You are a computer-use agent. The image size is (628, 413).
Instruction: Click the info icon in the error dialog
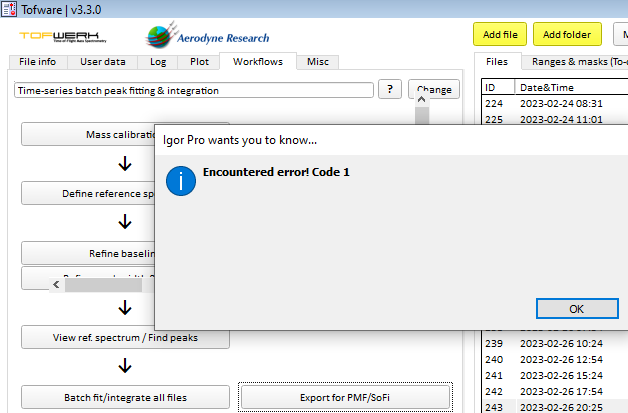click(181, 181)
